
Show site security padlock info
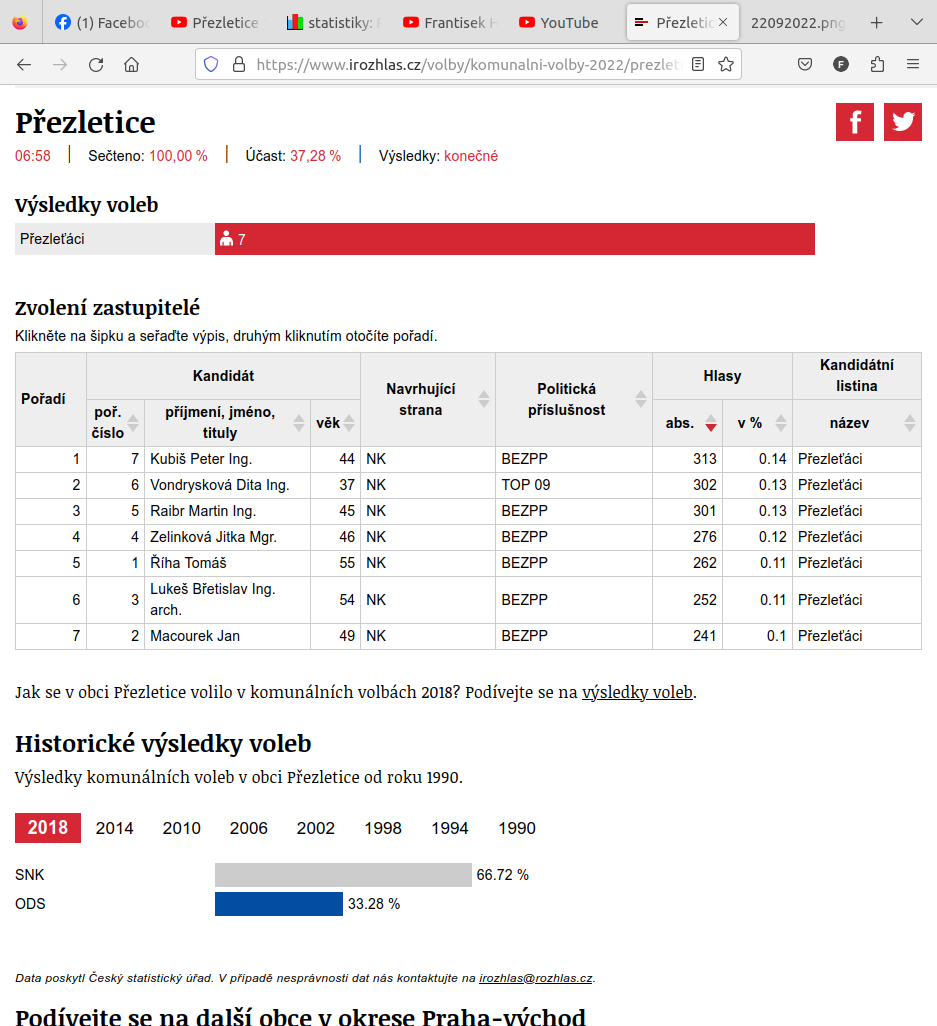coord(239,64)
